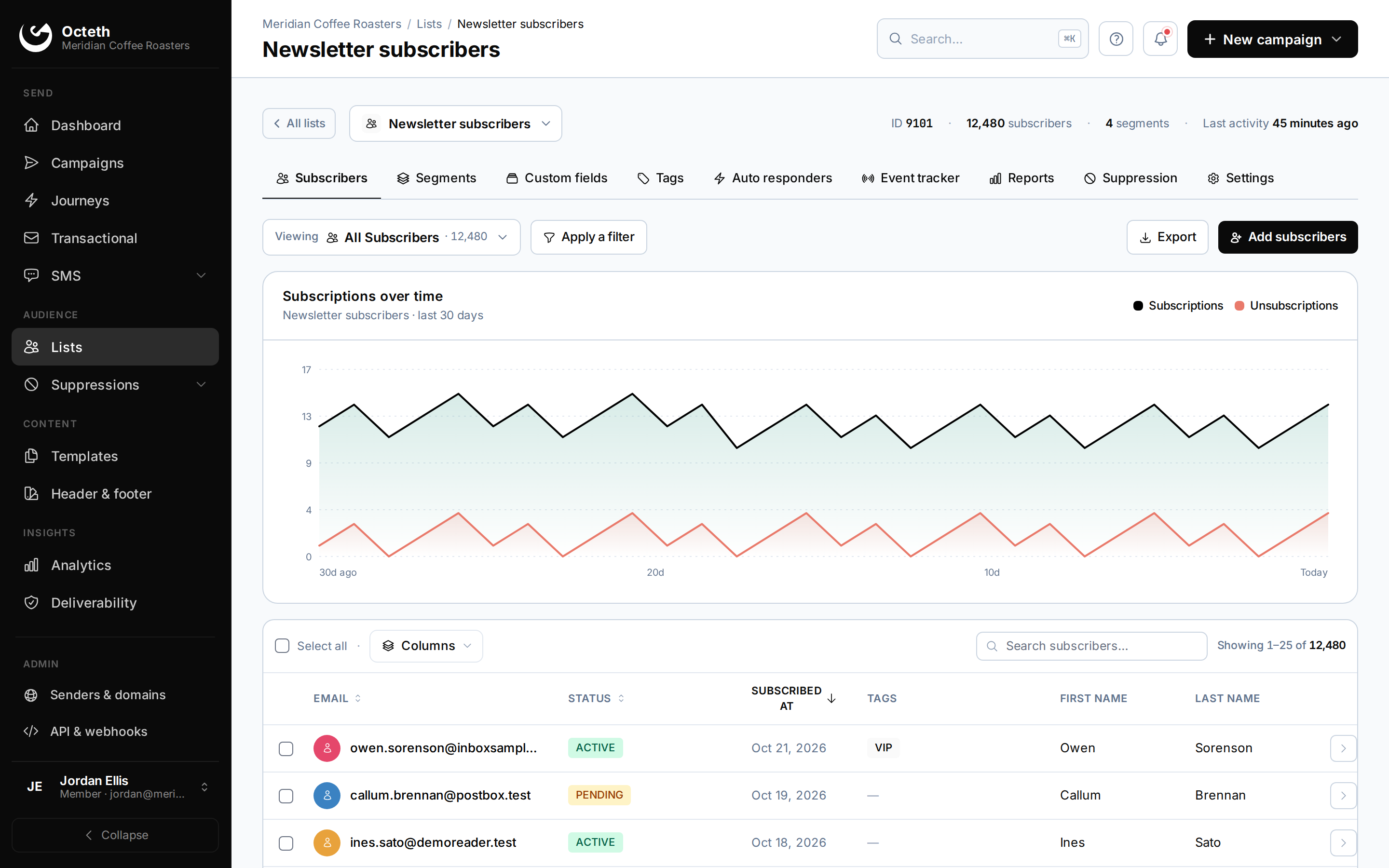Tick the Select all checkbox
This screenshot has height=868, width=1389.
[x=283, y=646]
